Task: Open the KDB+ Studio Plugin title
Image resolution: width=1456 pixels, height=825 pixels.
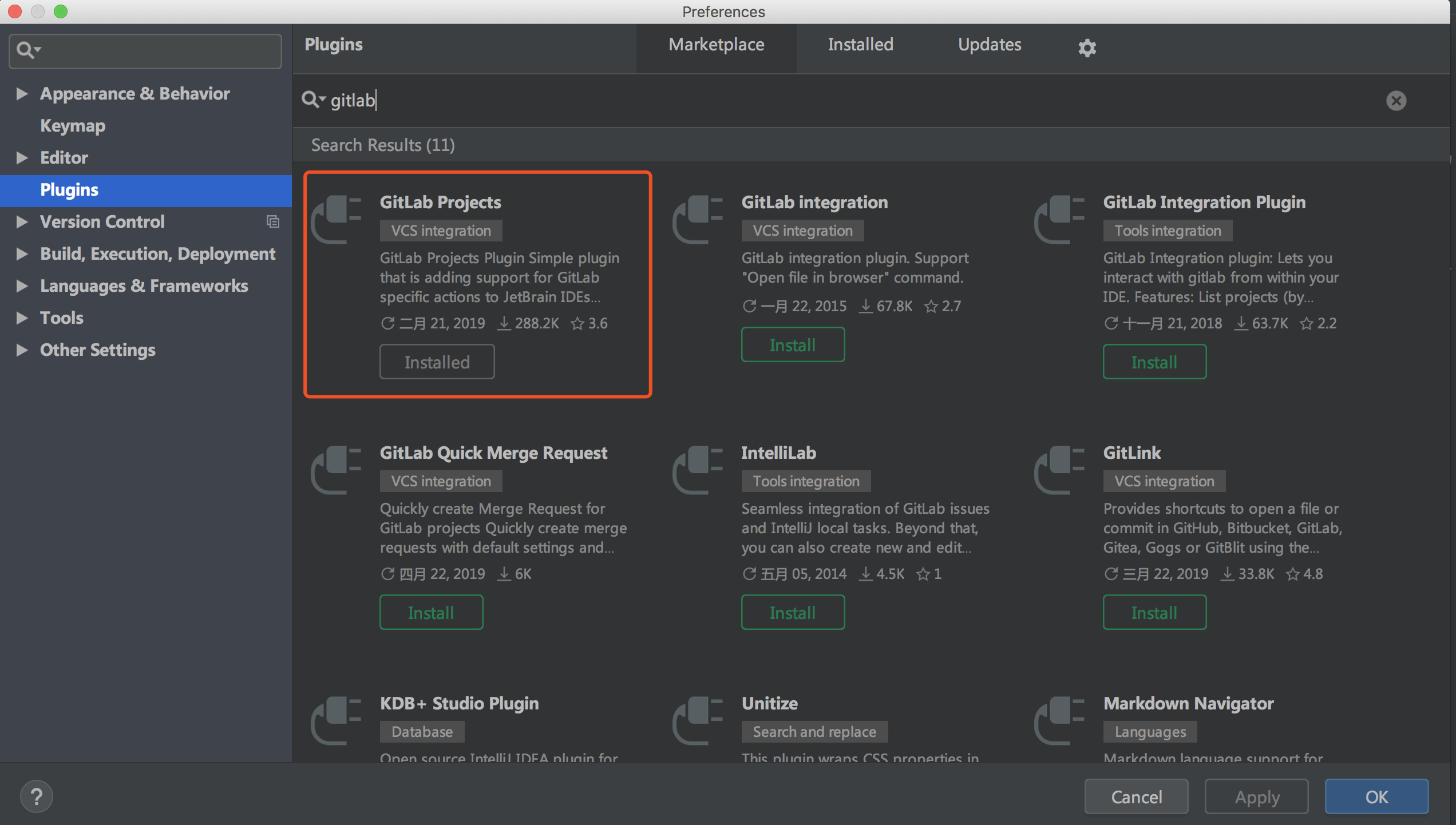Action: pos(459,703)
